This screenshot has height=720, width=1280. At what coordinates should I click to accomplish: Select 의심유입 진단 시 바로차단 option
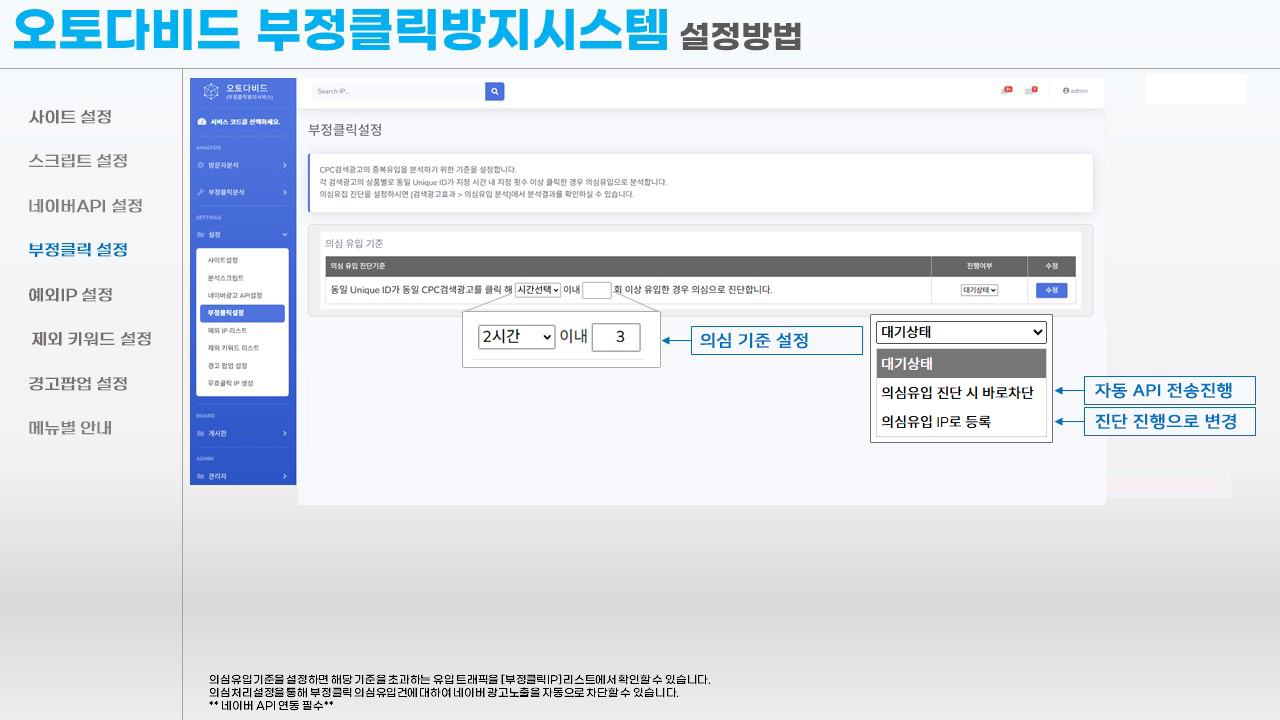(957, 393)
